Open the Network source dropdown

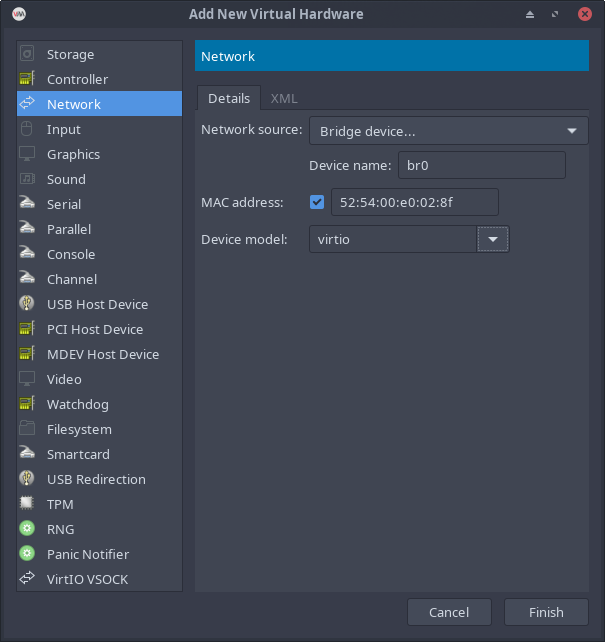click(448, 131)
